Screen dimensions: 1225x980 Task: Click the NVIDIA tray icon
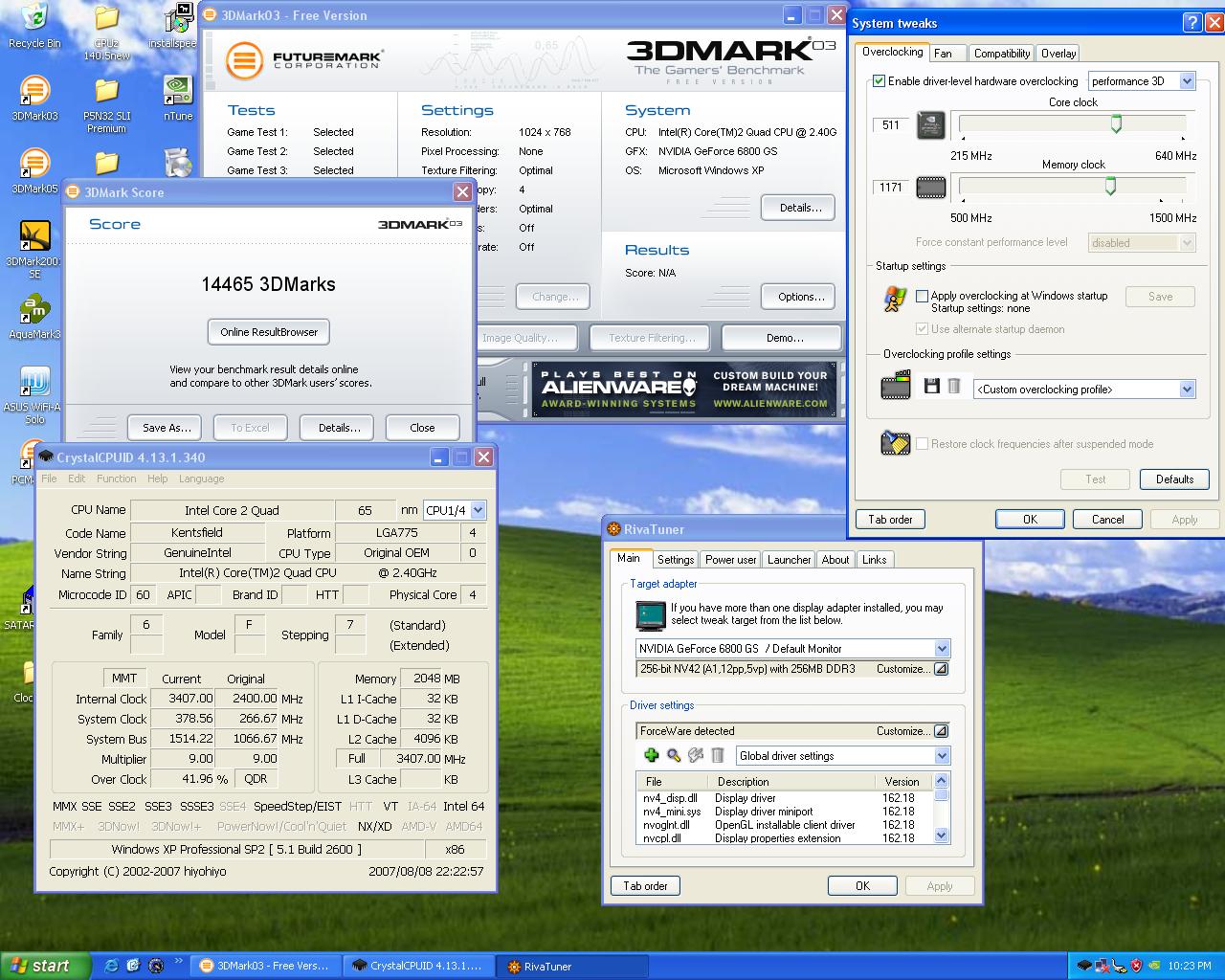[1154, 966]
